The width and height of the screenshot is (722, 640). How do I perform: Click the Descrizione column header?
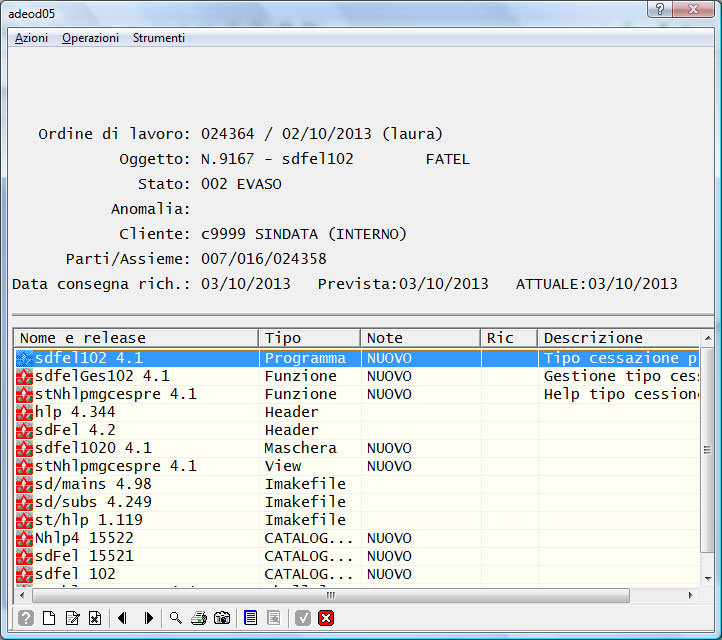tap(618, 338)
